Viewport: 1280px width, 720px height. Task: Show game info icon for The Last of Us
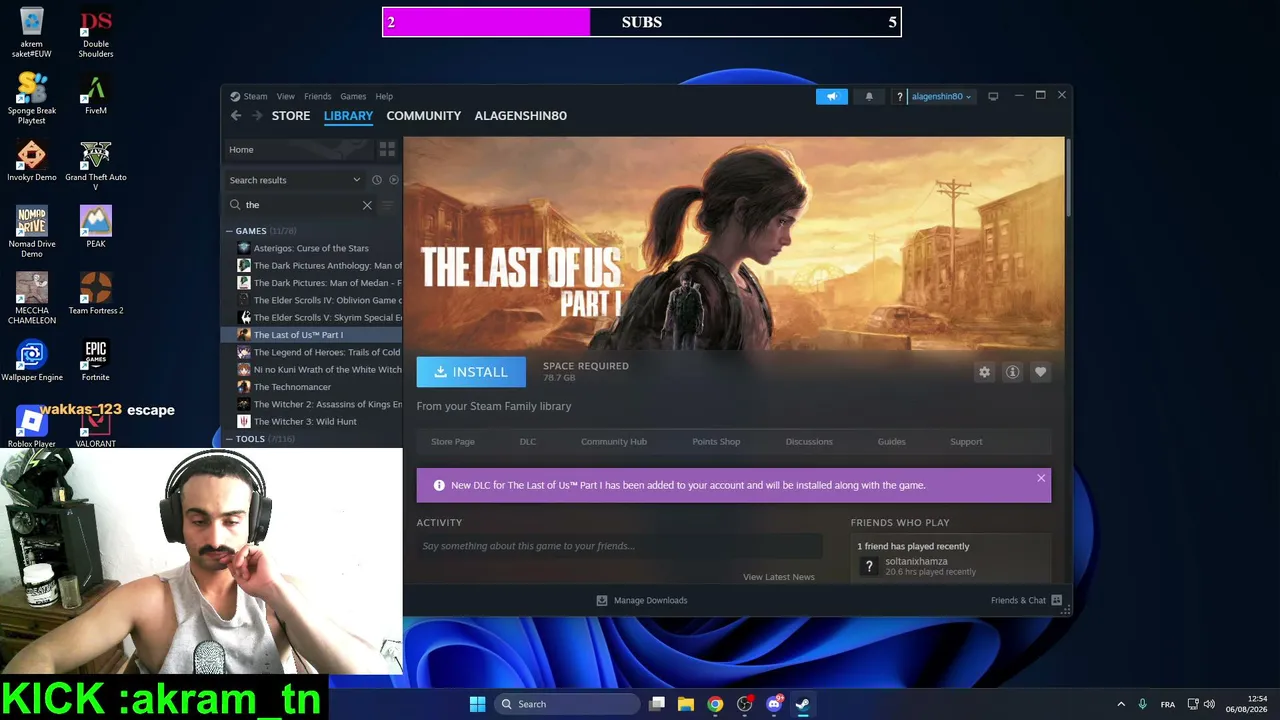point(1012,372)
